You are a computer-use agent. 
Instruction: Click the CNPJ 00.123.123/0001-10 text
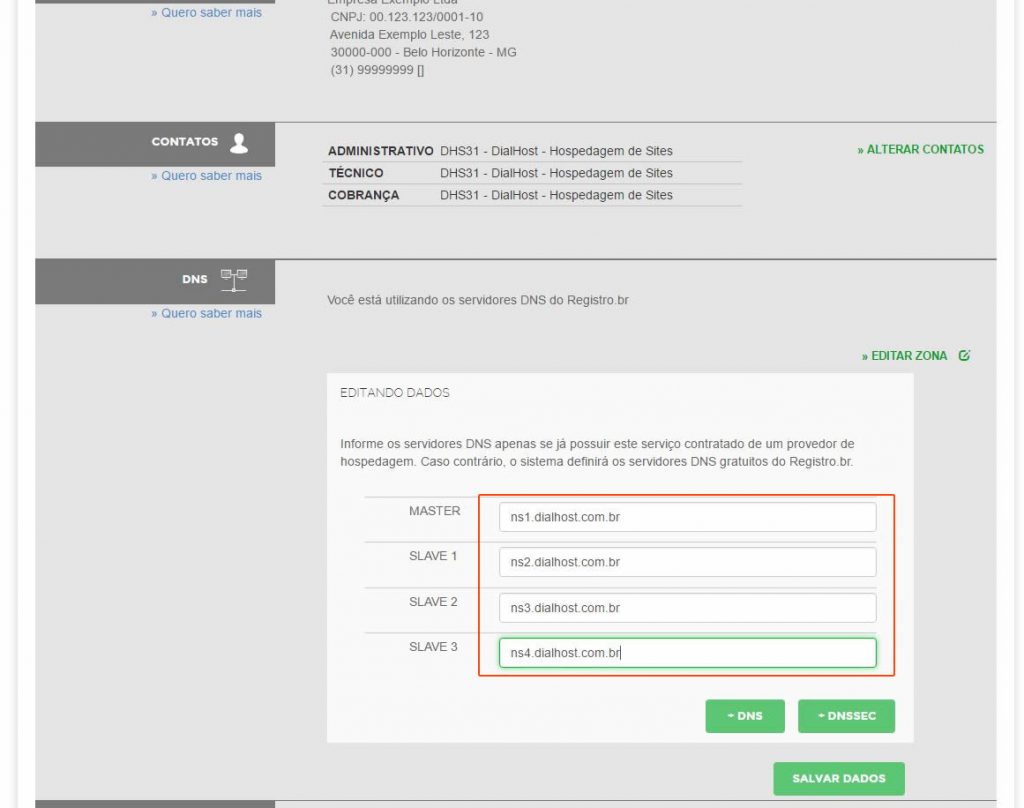[406, 17]
